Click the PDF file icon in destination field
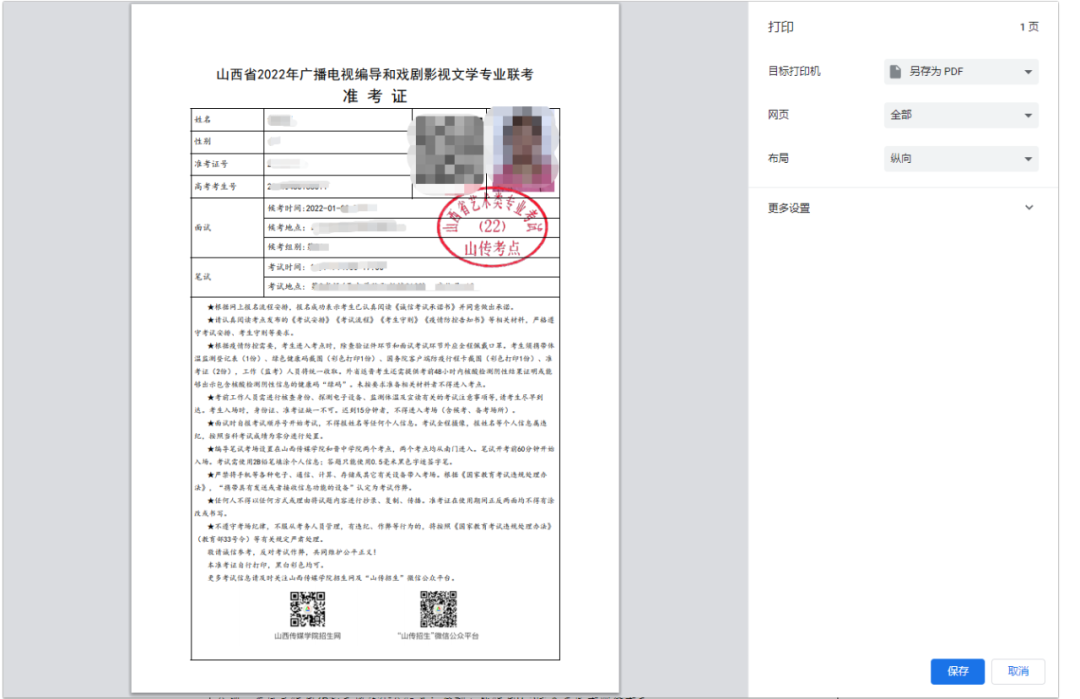 coord(896,72)
